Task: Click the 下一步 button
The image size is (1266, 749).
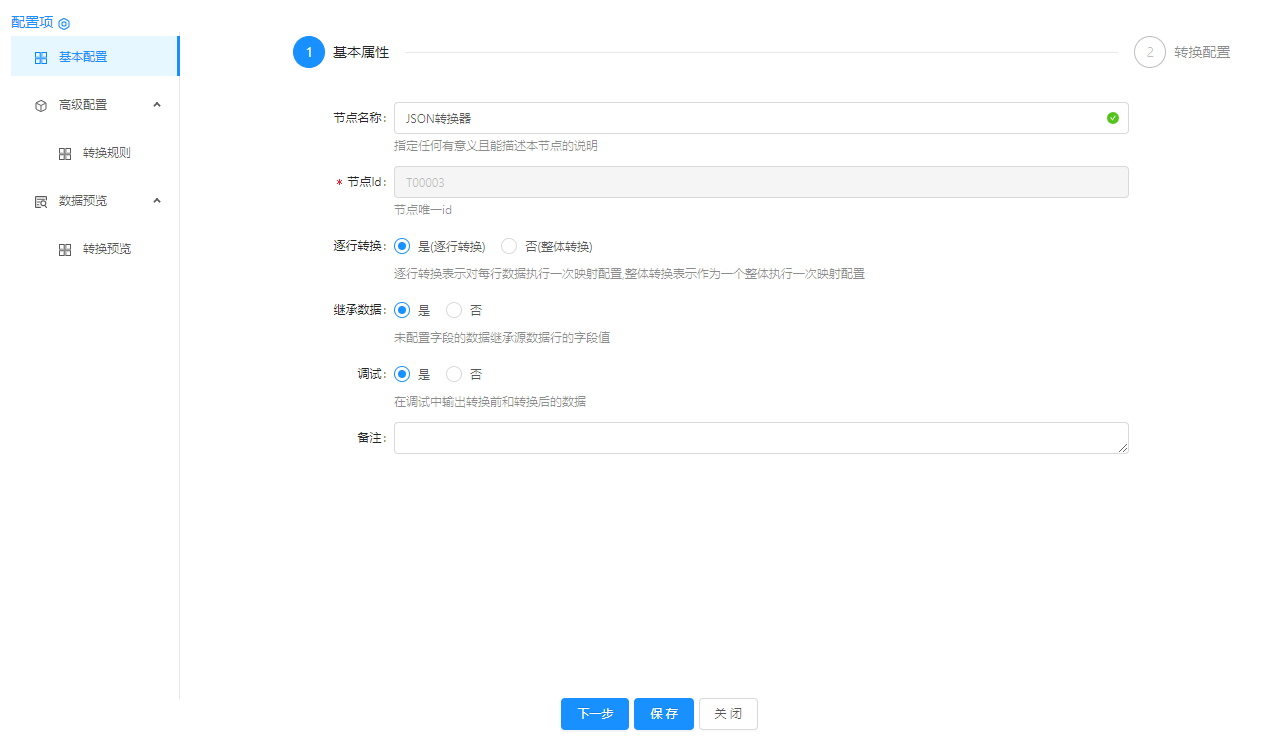Action: tap(594, 714)
